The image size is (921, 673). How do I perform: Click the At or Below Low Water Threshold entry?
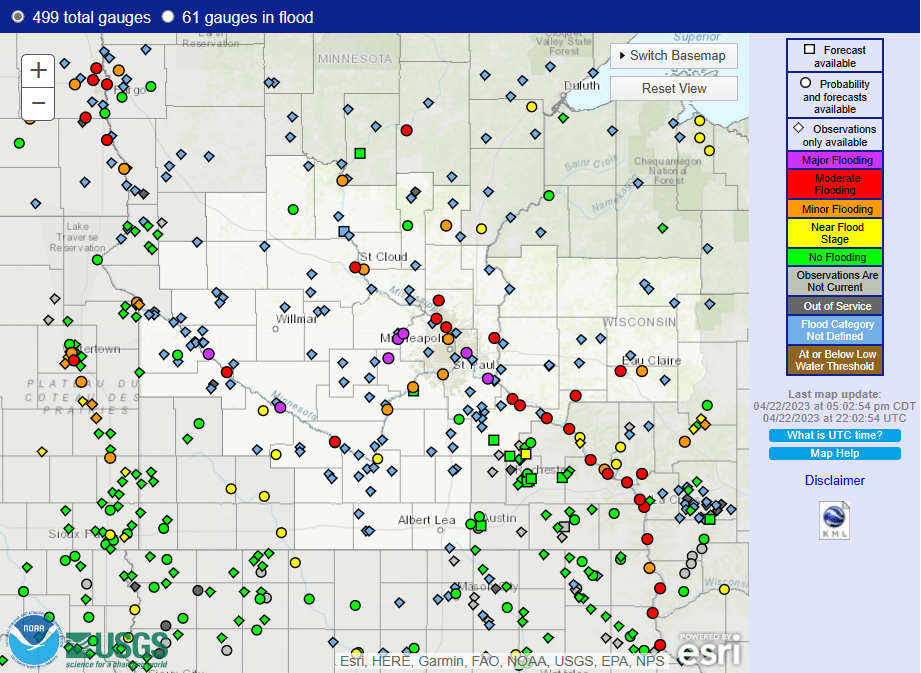click(835, 360)
